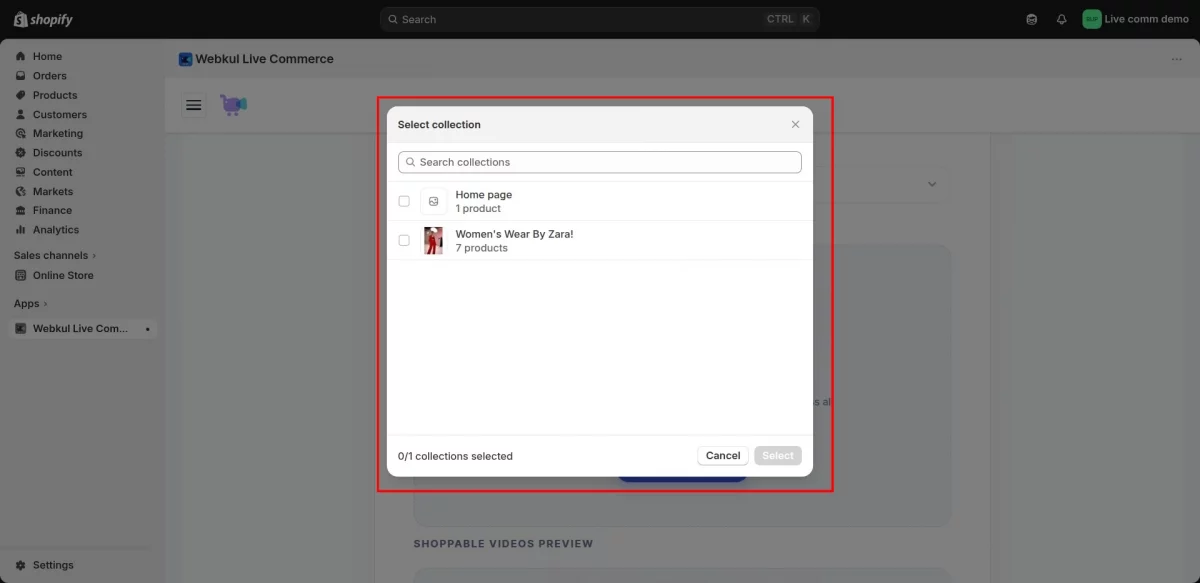
Task: Open the app hamburger menu
Action: (x=194, y=105)
